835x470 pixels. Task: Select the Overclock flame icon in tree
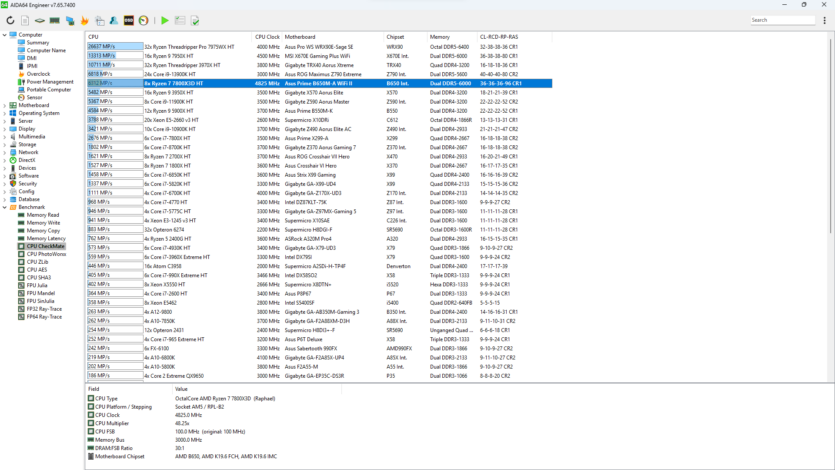coord(21,74)
